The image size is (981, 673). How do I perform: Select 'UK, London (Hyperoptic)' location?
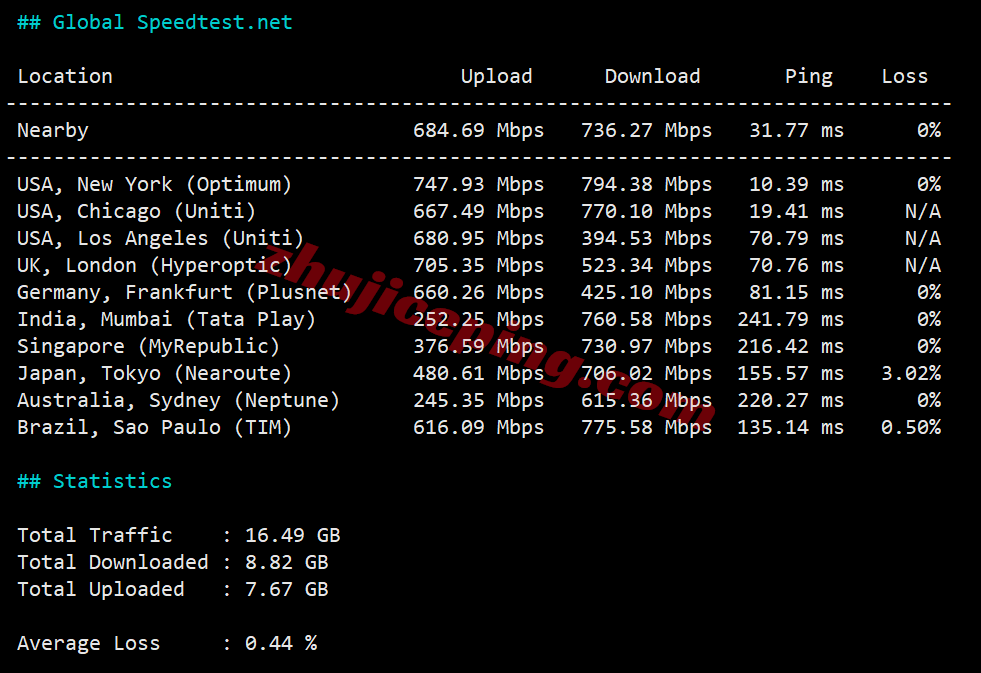[x=155, y=265]
